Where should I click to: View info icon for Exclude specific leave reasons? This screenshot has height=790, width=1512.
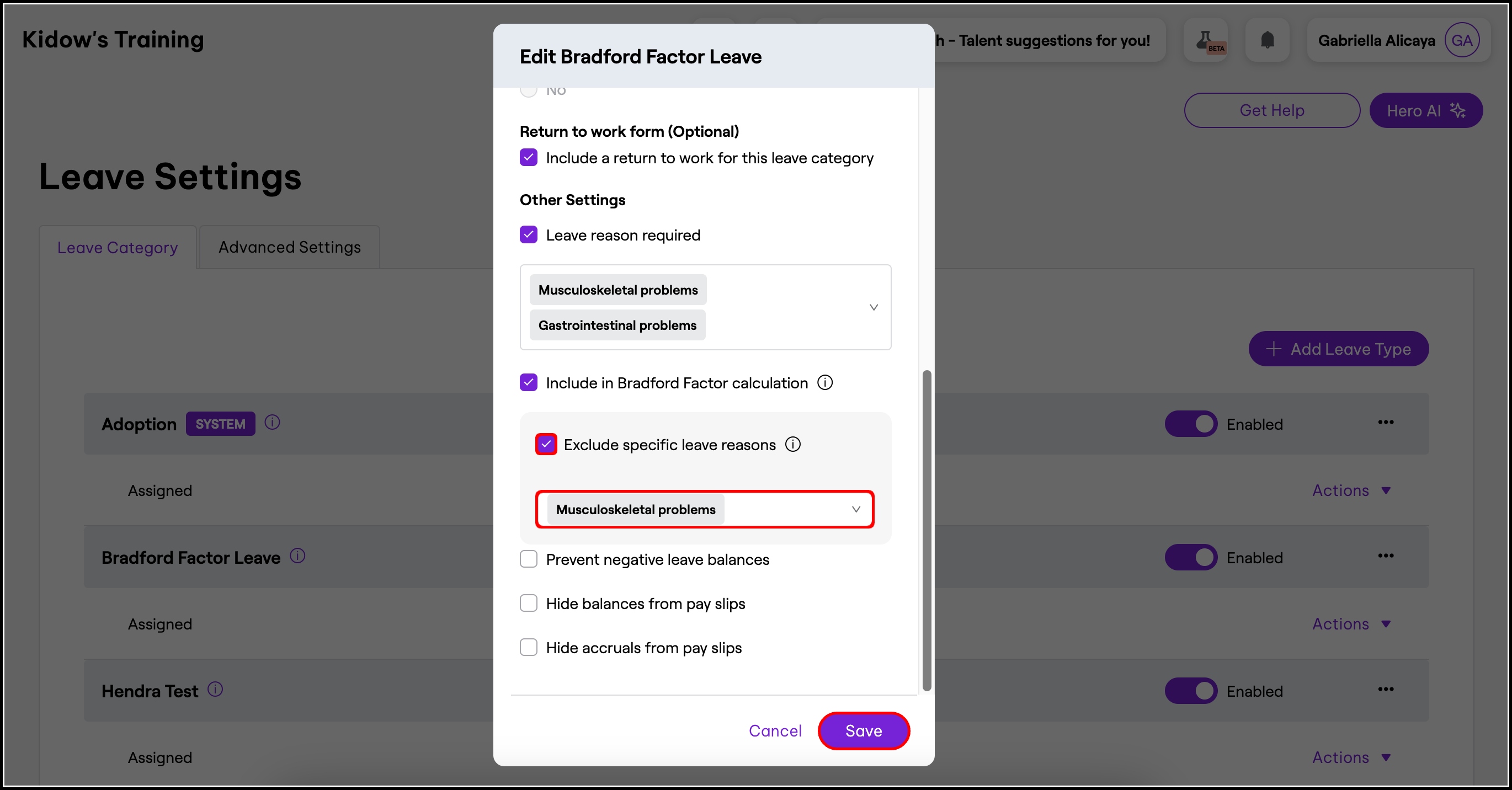click(x=793, y=444)
